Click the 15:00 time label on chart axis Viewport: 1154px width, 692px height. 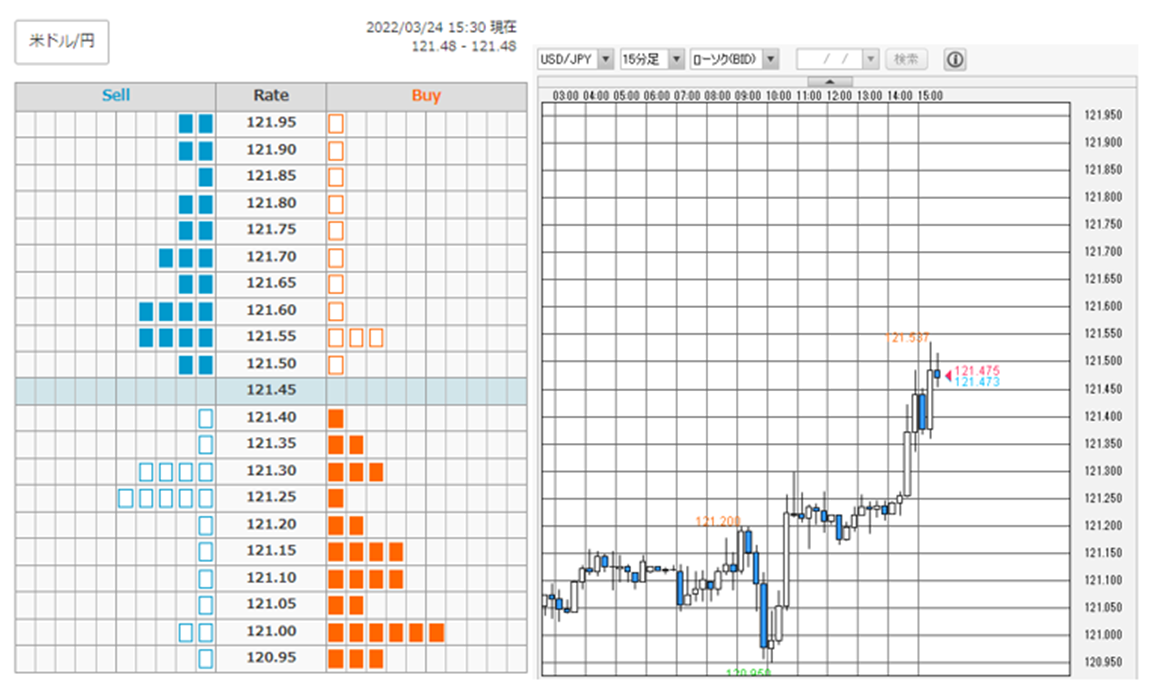pos(930,96)
